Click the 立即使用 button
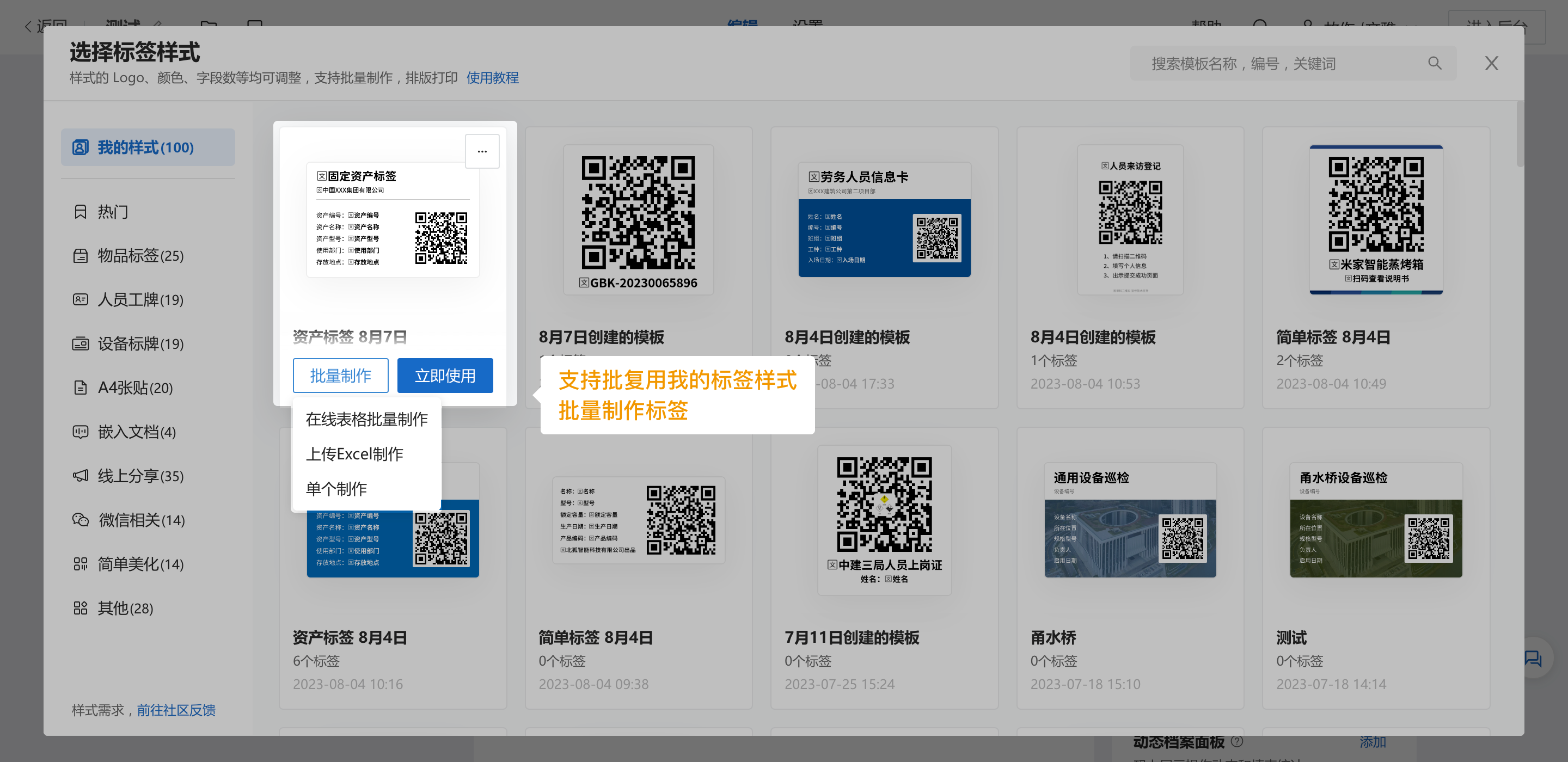1568x762 pixels. click(445, 376)
